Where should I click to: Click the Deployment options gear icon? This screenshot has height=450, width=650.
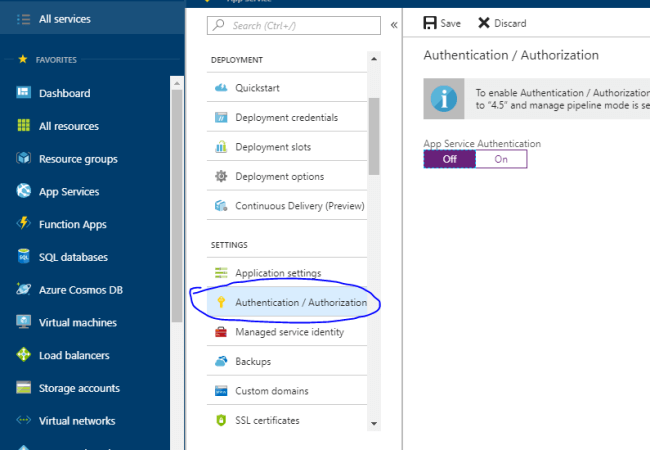[221, 176]
